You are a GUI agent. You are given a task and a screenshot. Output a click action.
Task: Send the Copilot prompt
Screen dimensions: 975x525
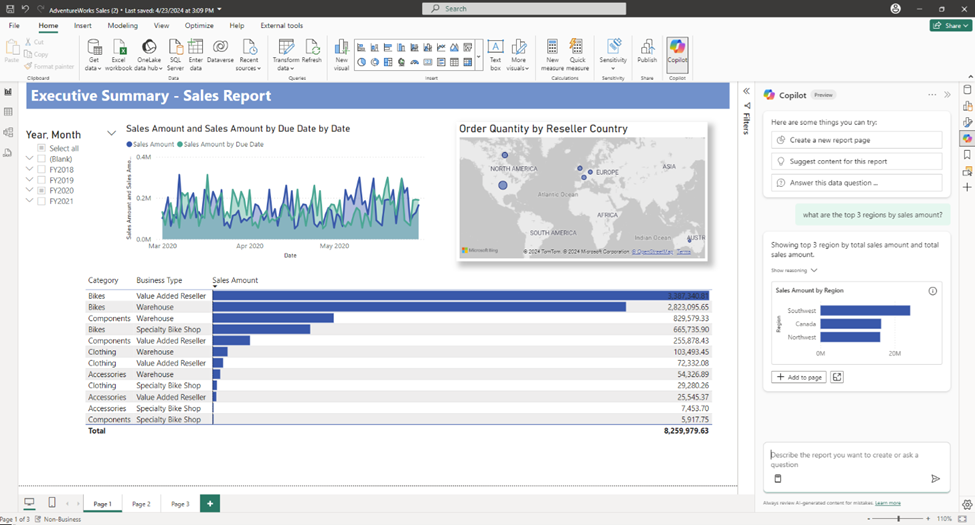click(x=935, y=478)
